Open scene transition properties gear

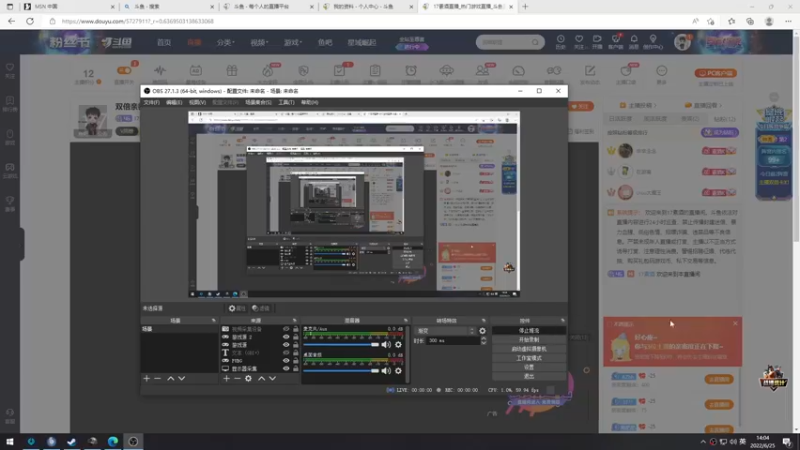pos(483,331)
